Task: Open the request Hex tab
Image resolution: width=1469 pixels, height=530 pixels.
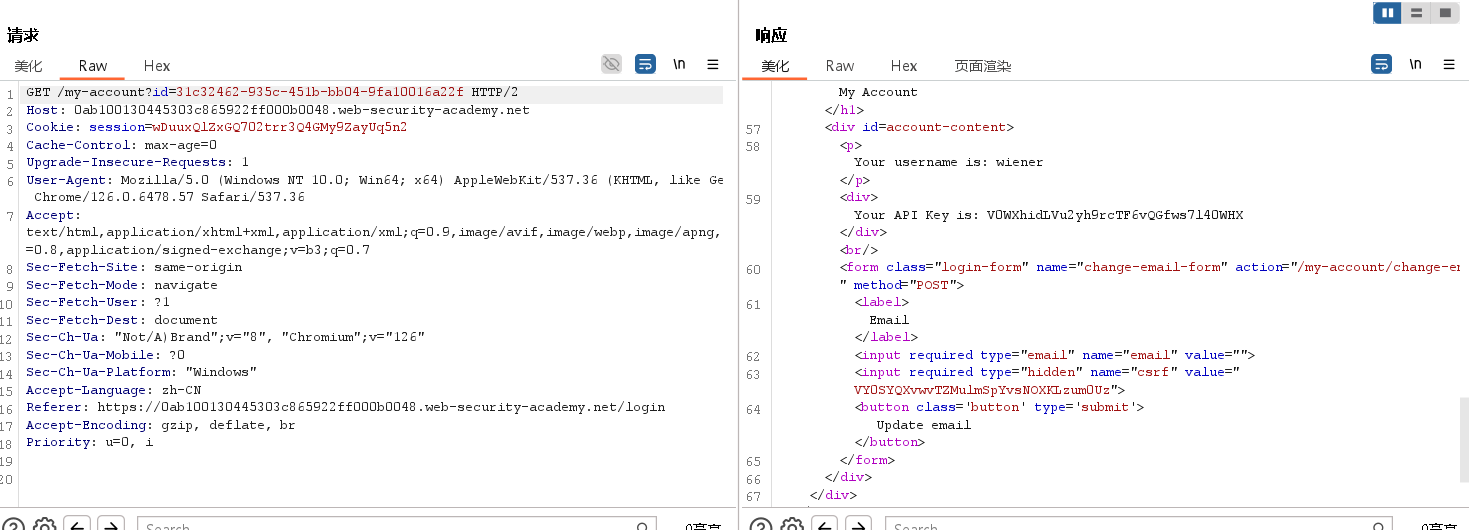Action: (157, 66)
